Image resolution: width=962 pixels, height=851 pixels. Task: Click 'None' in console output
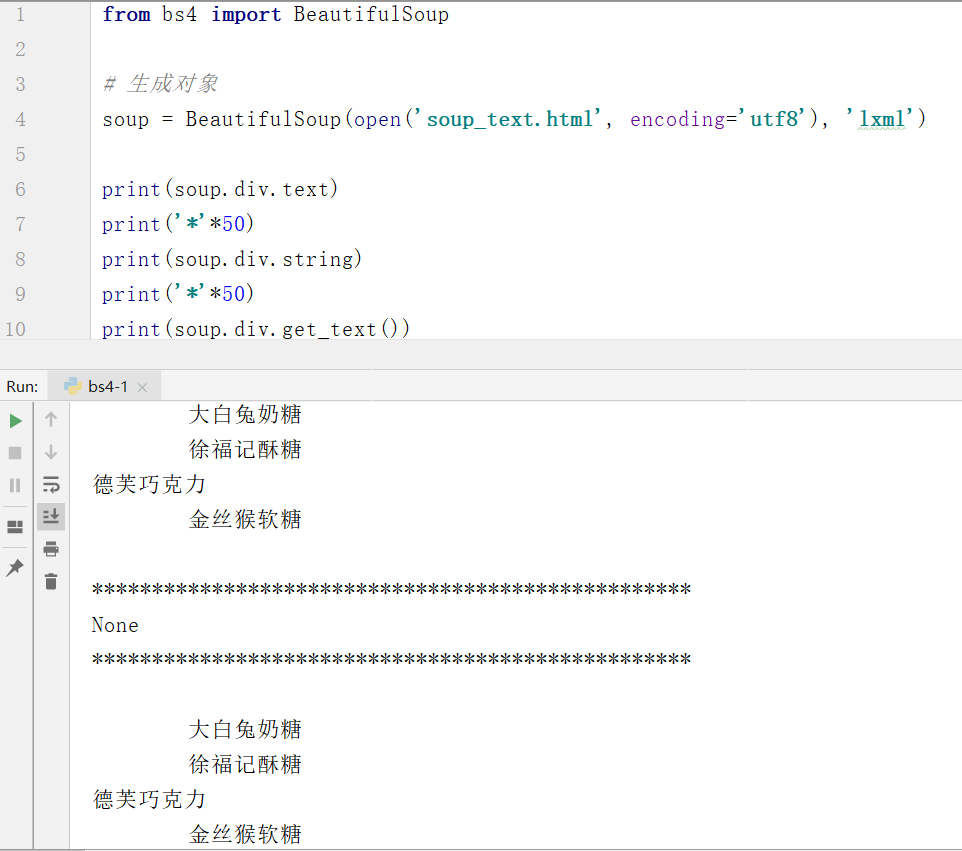(115, 625)
